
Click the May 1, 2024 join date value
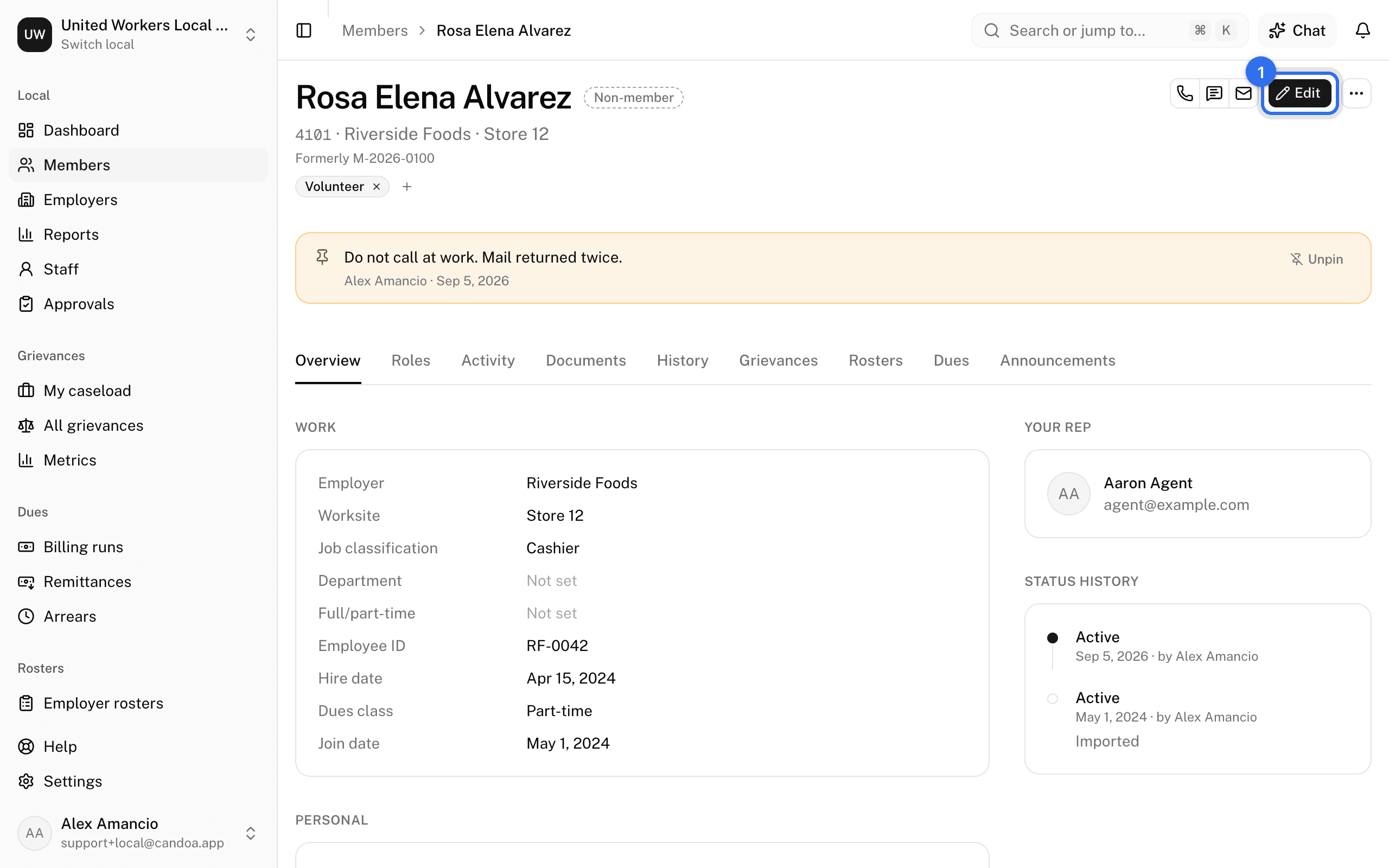(x=568, y=744)
